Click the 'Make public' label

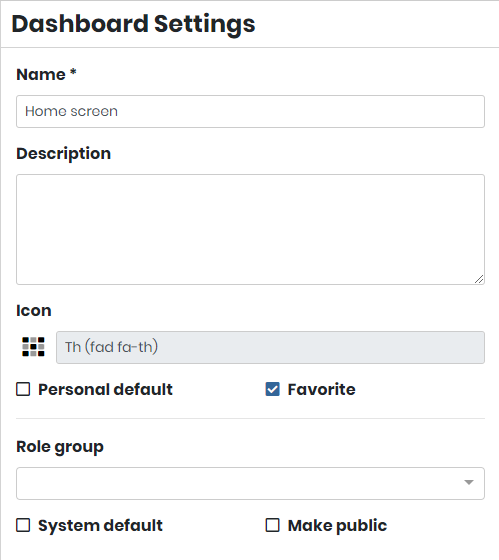(337, 526)
